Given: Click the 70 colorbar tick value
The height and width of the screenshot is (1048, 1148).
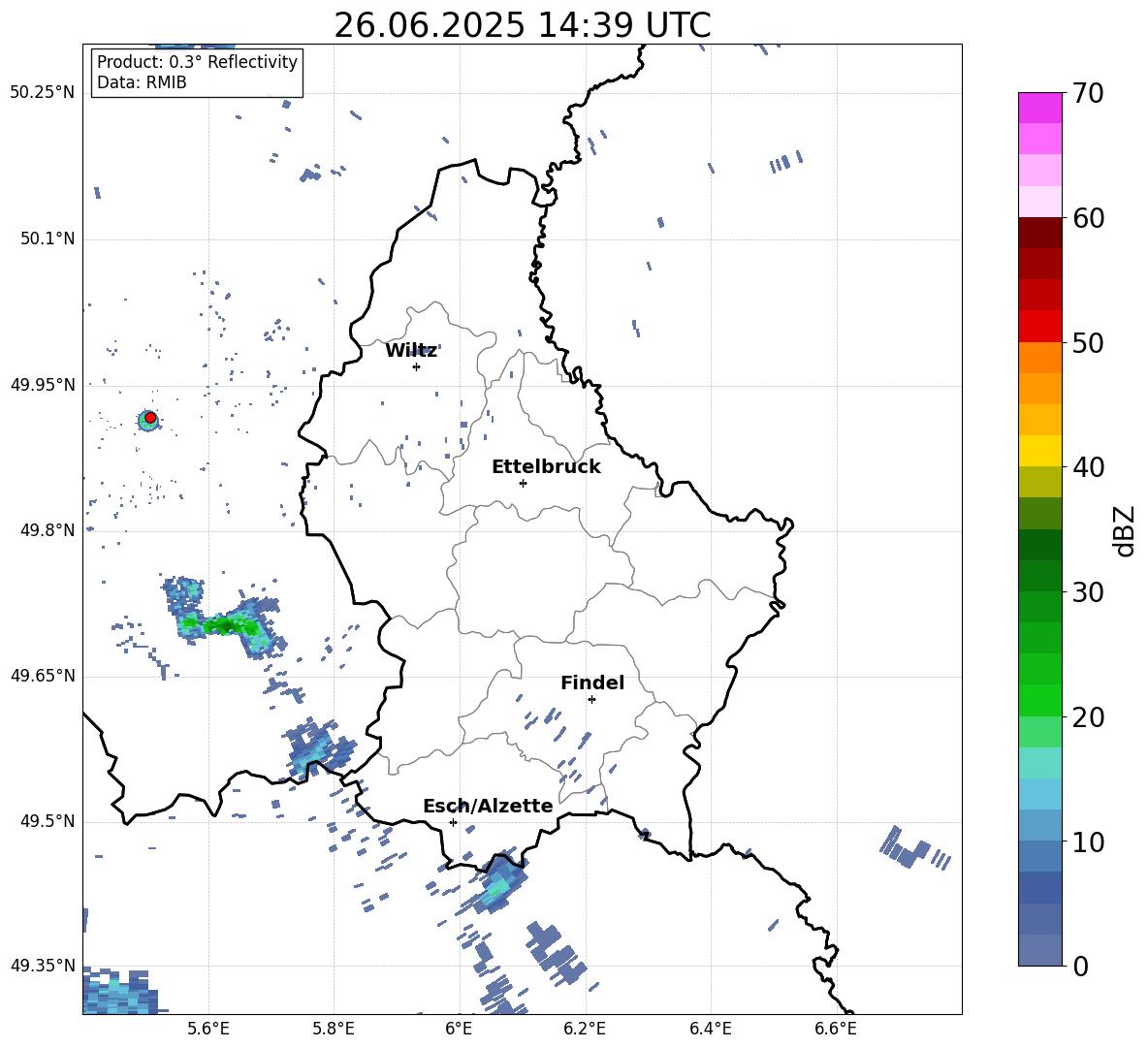Looking at the screenshot, I should click(x=1088, y=94).
